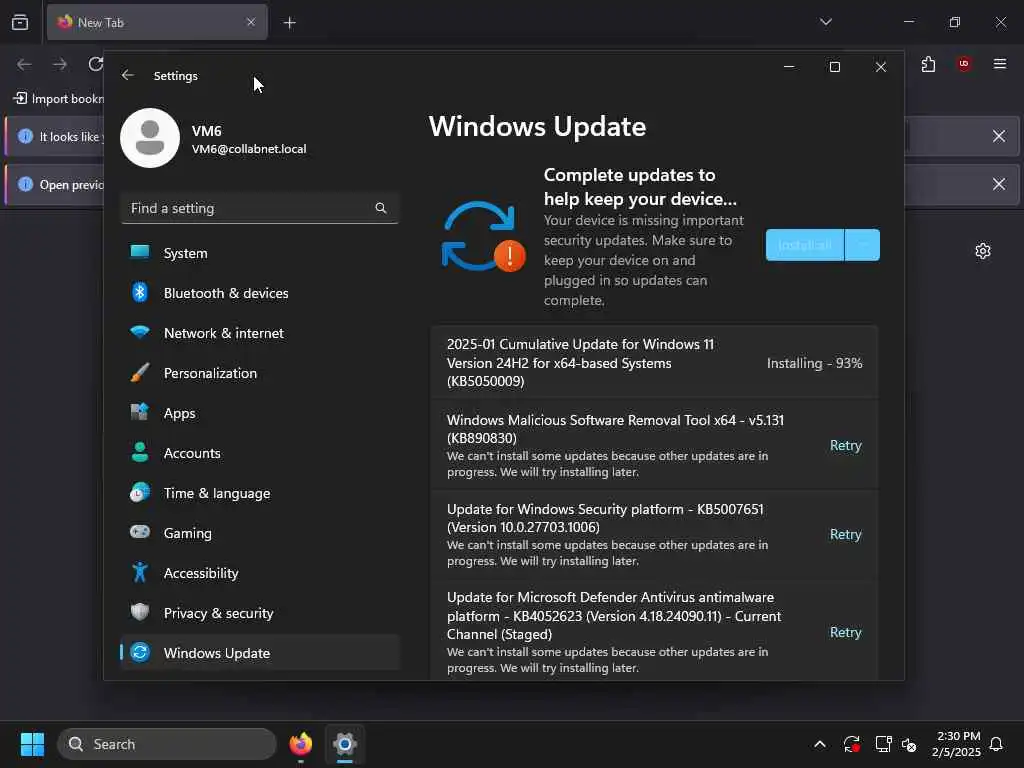Dismiss the 'It looks like' notification bar
The height and width of the screenshot is (768, 1024).
click(999, 136)
